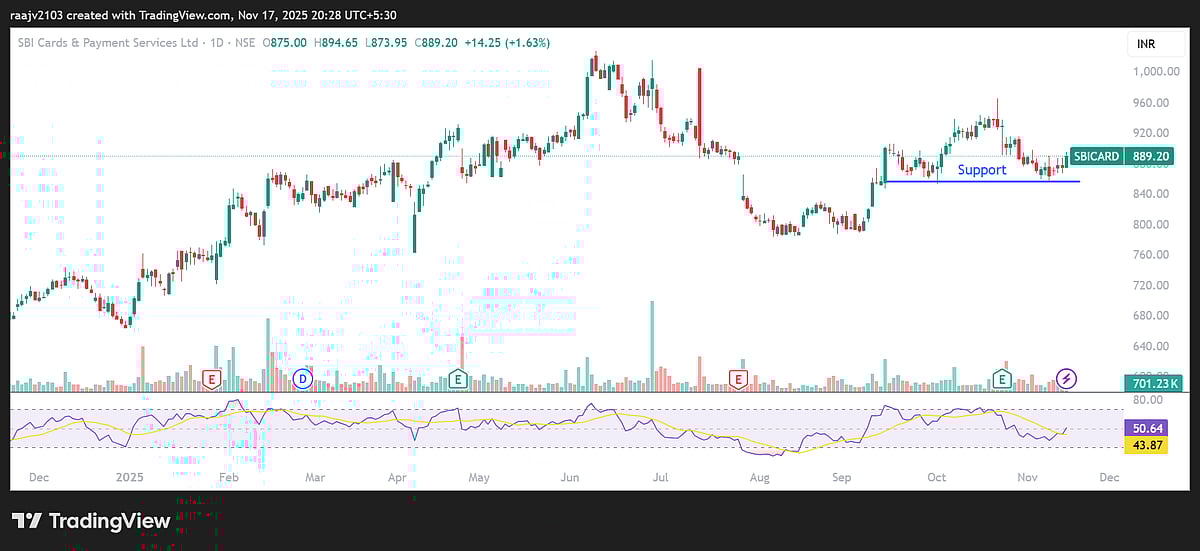Screen dimensions: 1200x551
Task: Click the NSE exchange label in title
Action: point(243,43)
